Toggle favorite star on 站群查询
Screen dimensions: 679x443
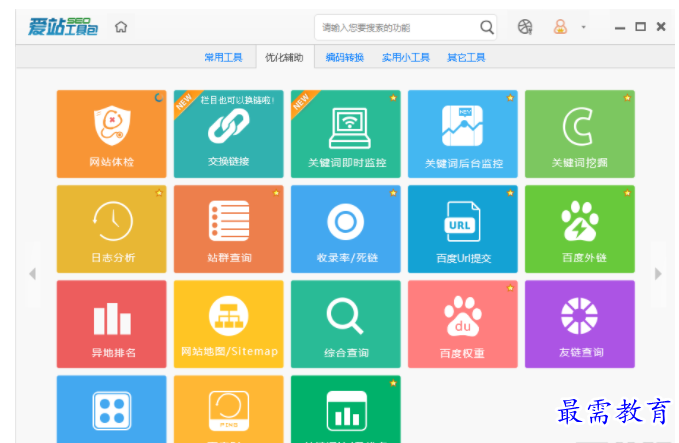[x=276, y=193]
